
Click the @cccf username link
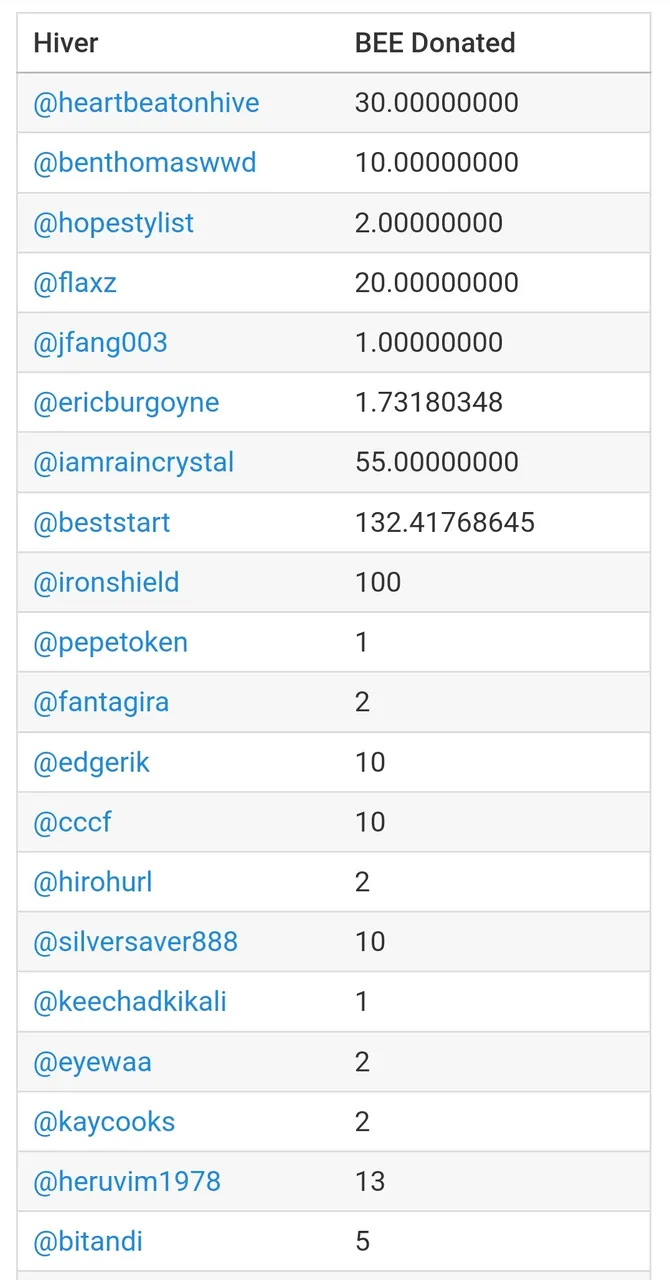click(x=73, y=822)
